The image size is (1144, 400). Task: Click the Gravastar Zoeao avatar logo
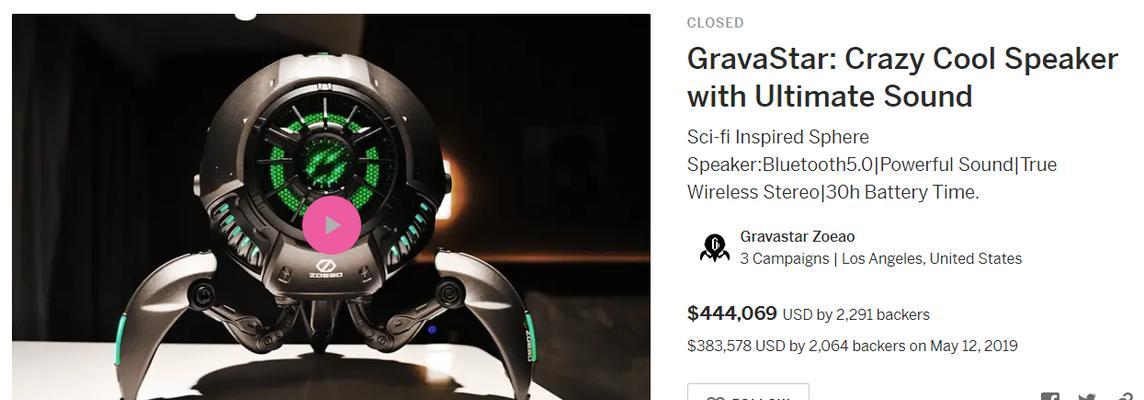714,247
